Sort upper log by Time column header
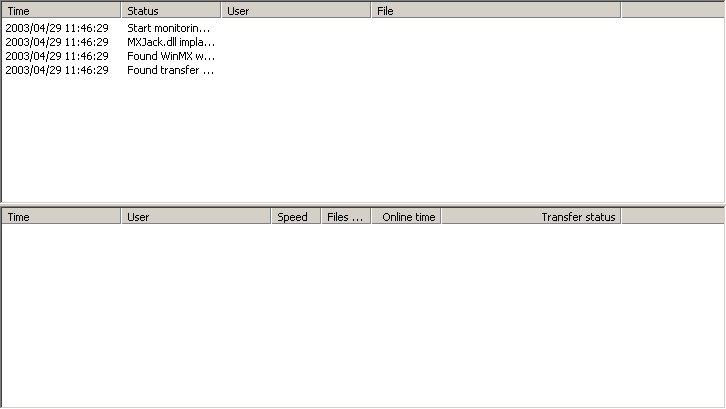 (x=60, y=10)
